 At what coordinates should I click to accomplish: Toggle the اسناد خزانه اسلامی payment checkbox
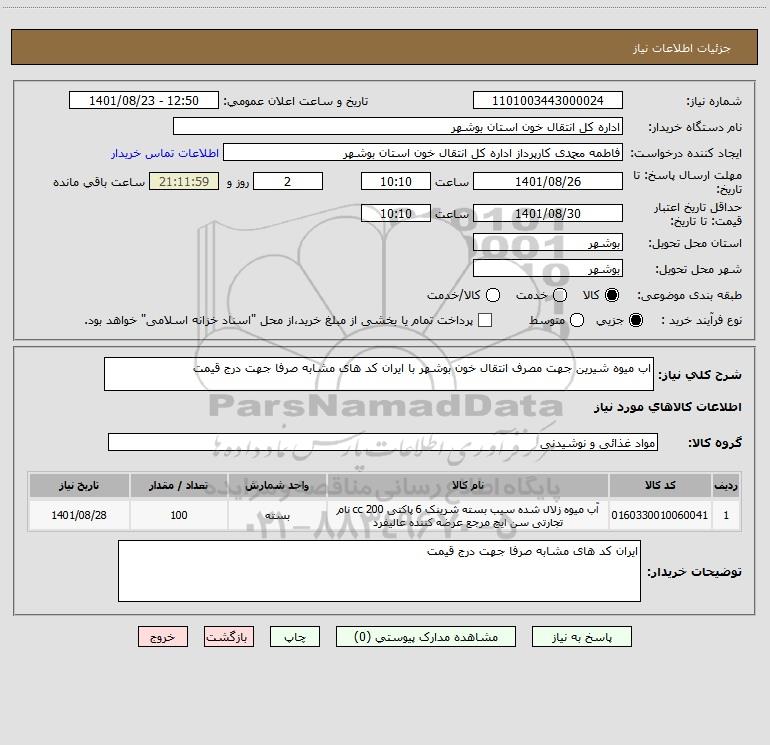click(485, 320)
